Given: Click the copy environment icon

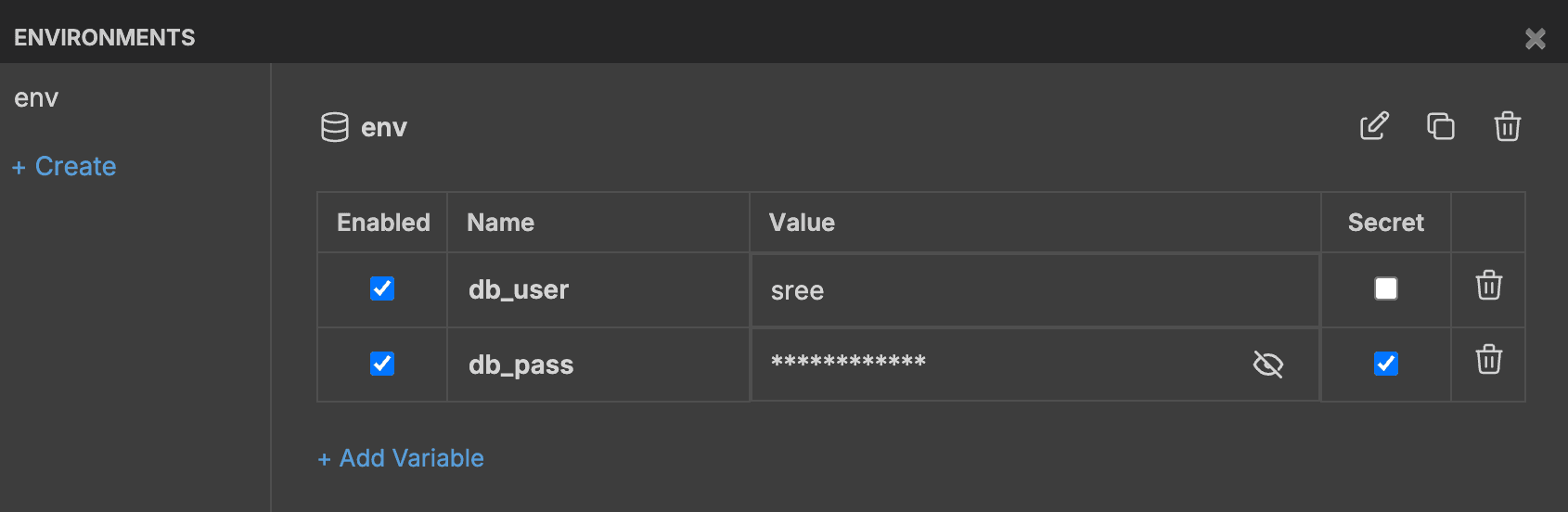Looking at the screenshot, I should coord(1441,126).
